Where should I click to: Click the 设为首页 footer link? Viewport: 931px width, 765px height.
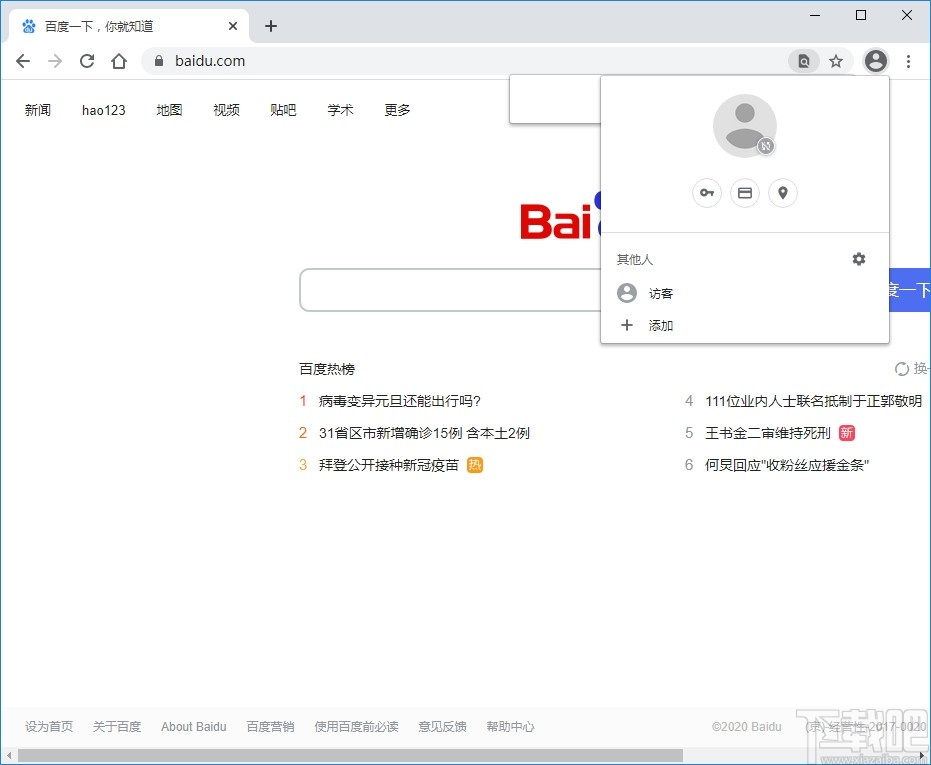49,726
